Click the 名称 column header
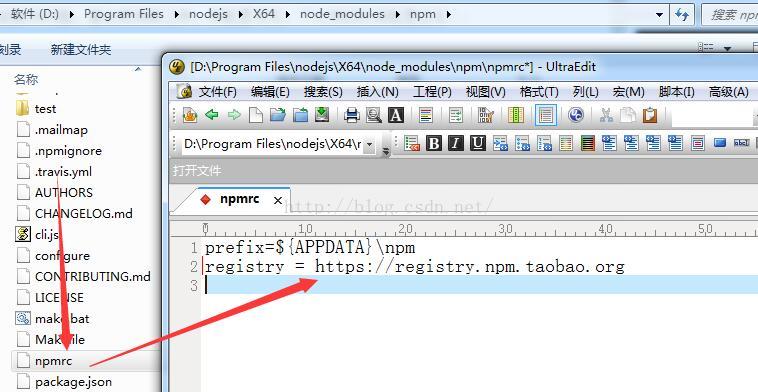The width and height of the screenshot is (758, 392). tap(26, 79)
